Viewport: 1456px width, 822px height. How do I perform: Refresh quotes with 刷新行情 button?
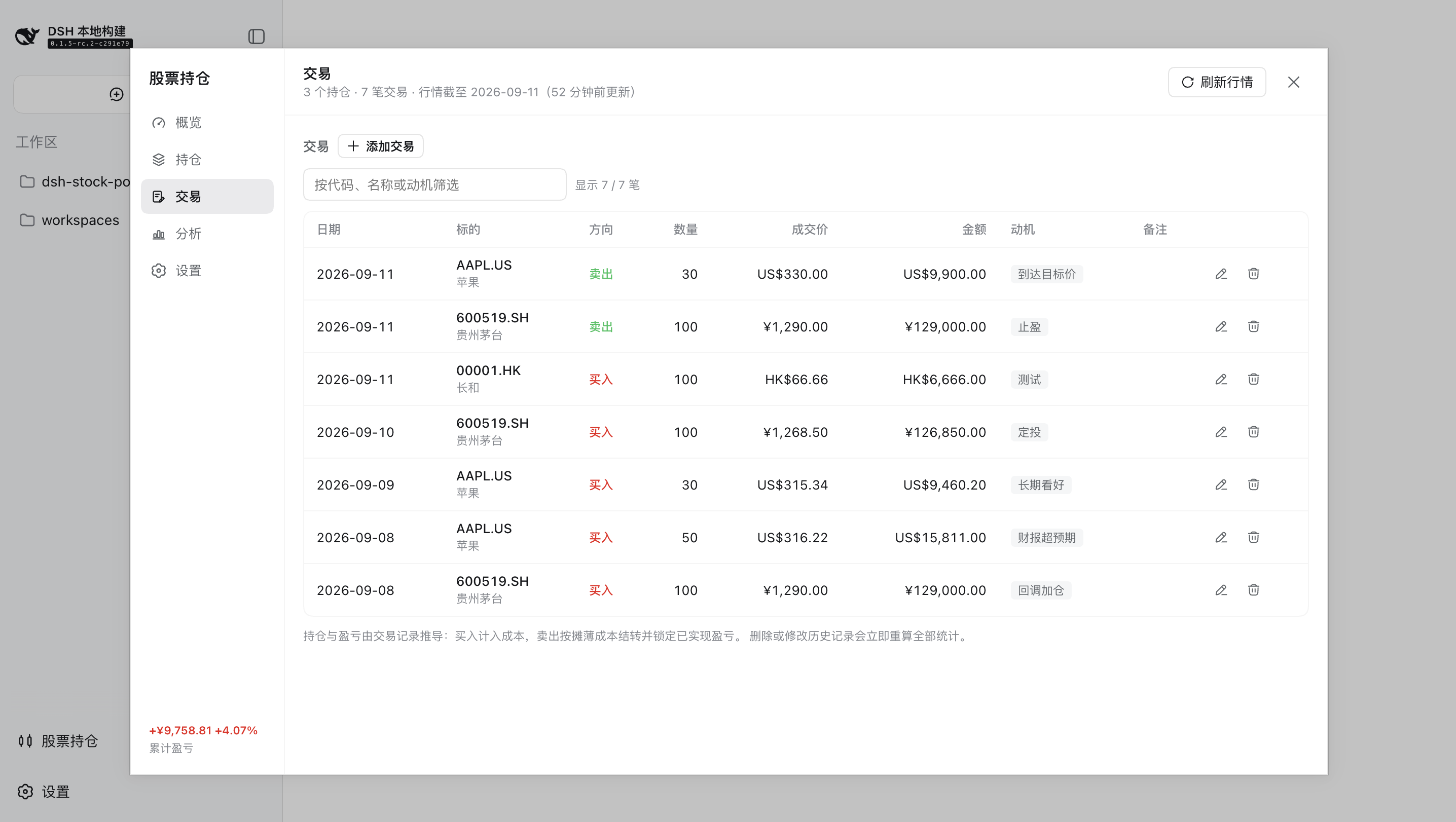1216,83
